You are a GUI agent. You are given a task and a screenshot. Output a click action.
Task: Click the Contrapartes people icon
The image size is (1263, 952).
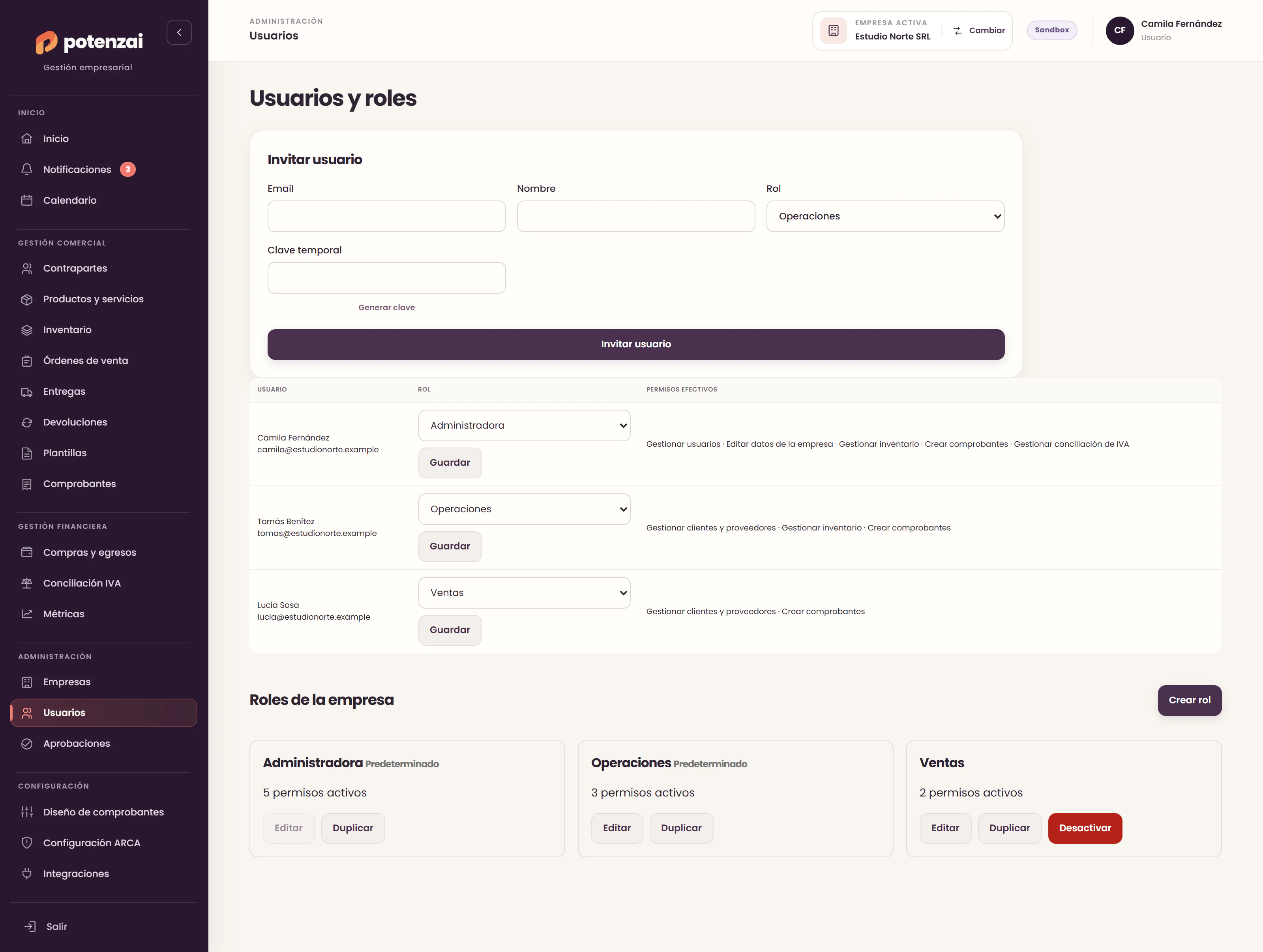(27, 268)
